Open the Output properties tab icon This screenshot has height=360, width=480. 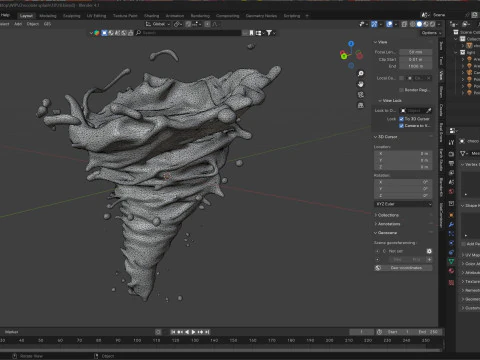click(x=451, y=163)
